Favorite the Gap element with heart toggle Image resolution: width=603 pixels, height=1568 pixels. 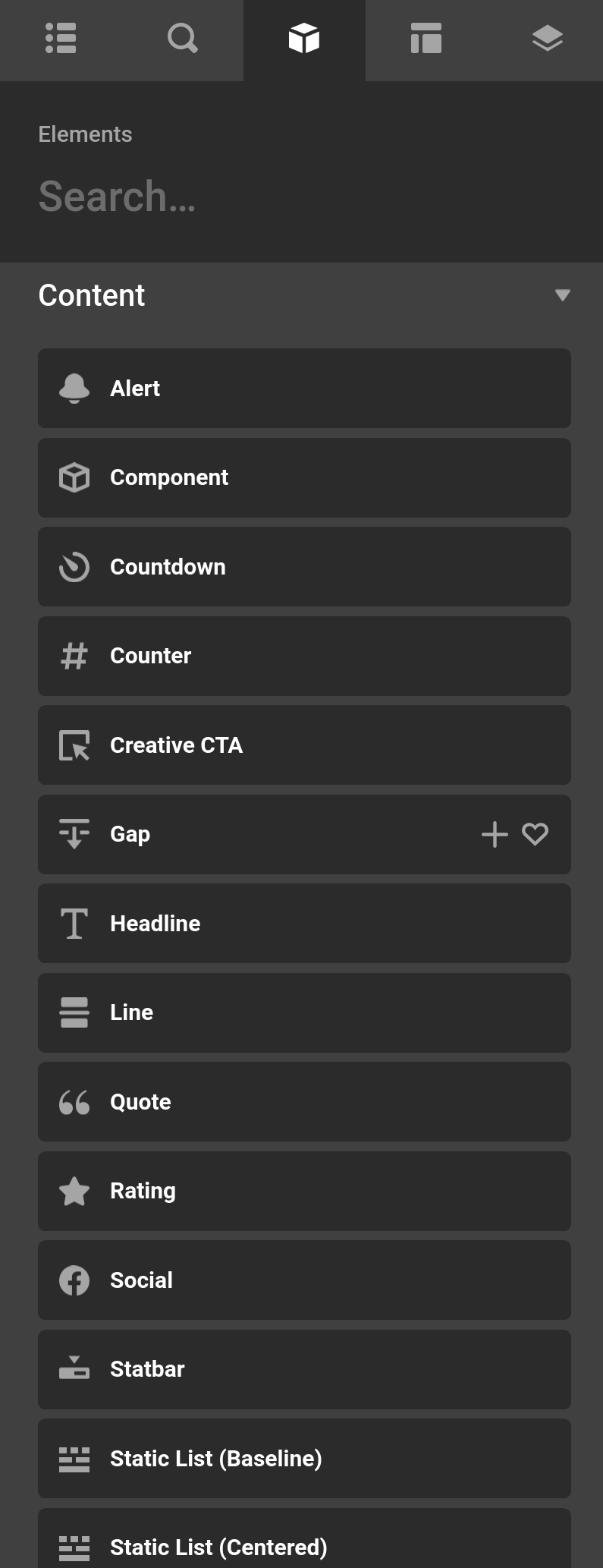coord(535,834)
